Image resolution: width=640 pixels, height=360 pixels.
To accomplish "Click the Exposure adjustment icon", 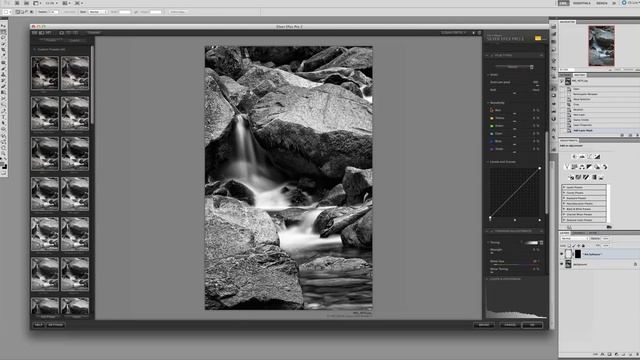I will pyautogui.click(x=598, y=156).
